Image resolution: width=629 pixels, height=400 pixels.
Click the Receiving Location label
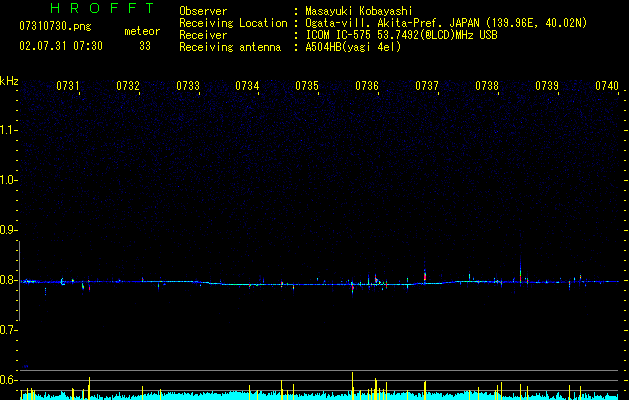[x=233, y=23]
